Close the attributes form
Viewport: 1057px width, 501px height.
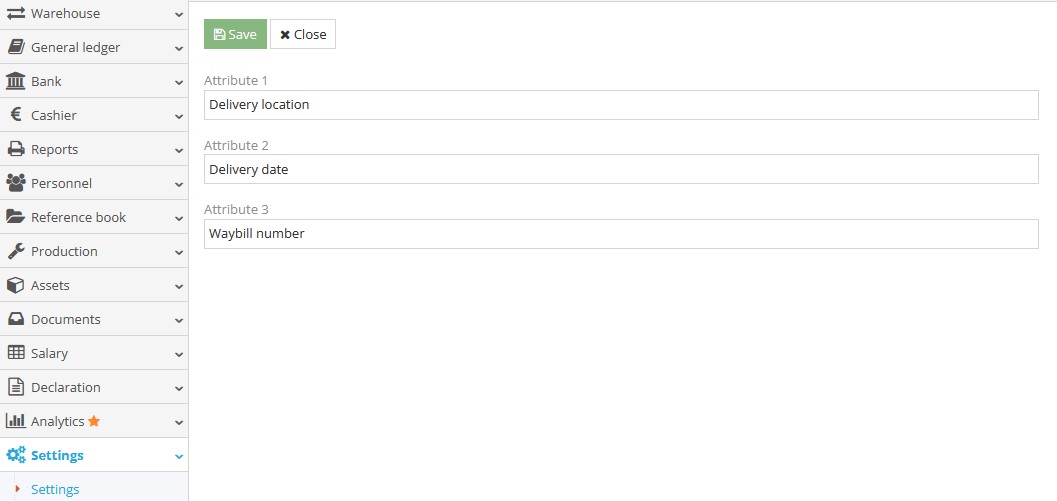click(303, 34)
